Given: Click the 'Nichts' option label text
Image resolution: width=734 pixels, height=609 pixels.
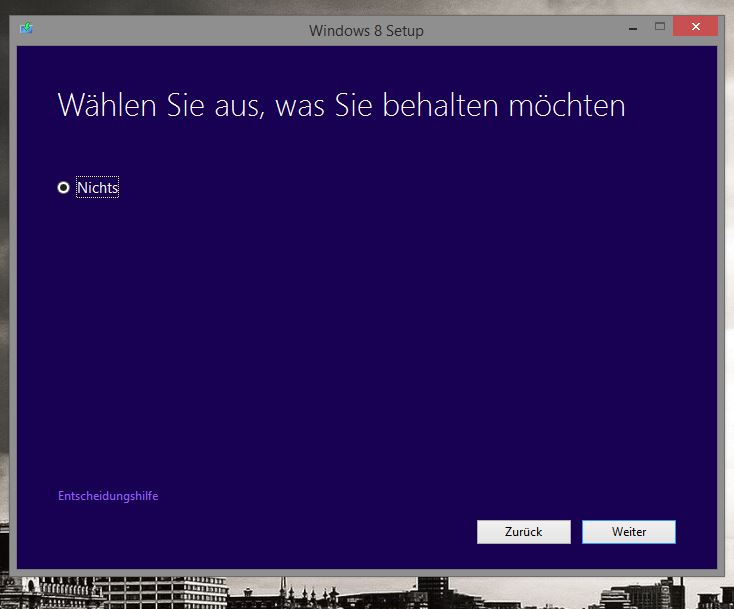Looking at the screenshot, I should click(x=97, y=187).
